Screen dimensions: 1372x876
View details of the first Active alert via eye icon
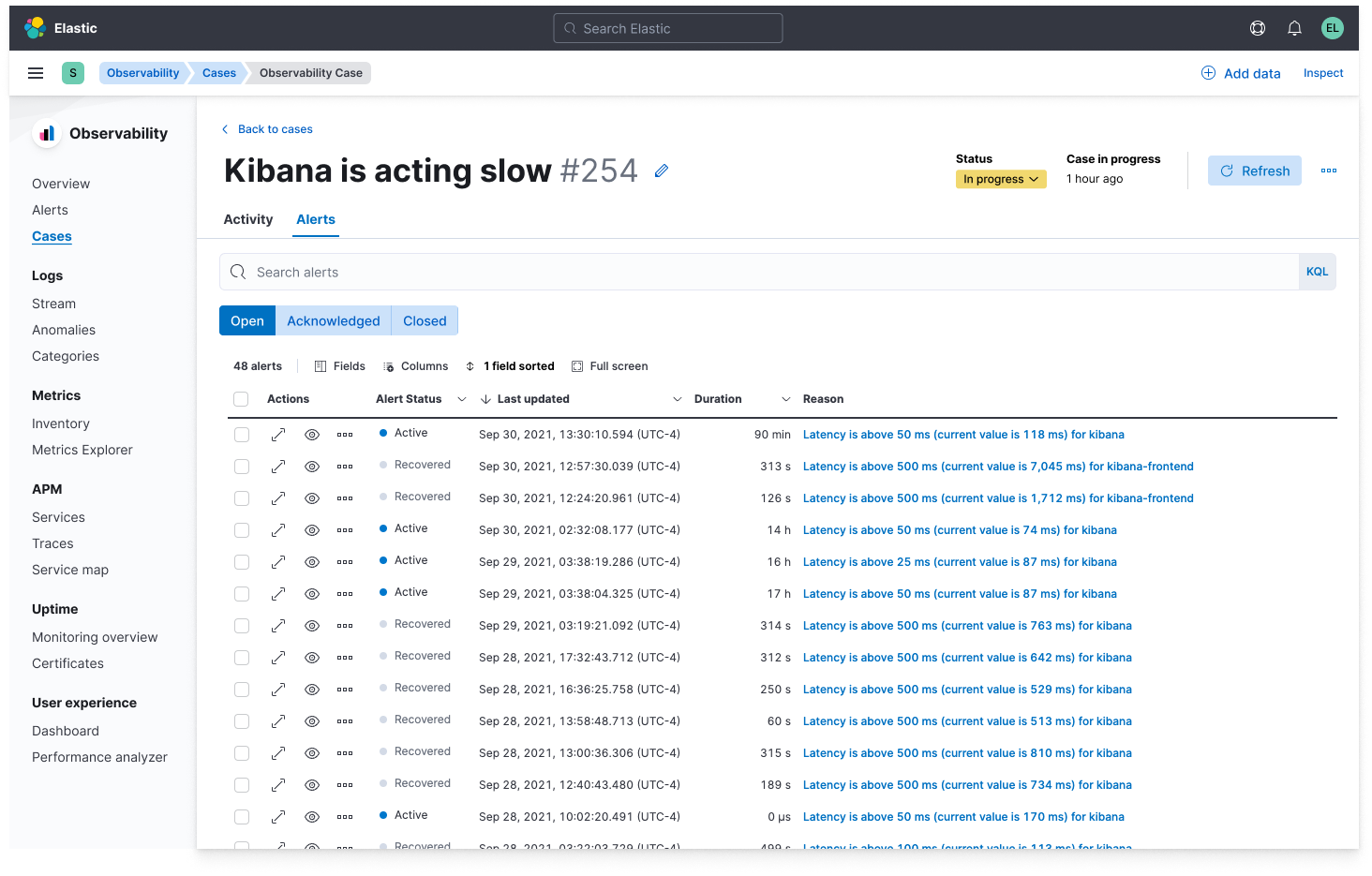point(312,434)
